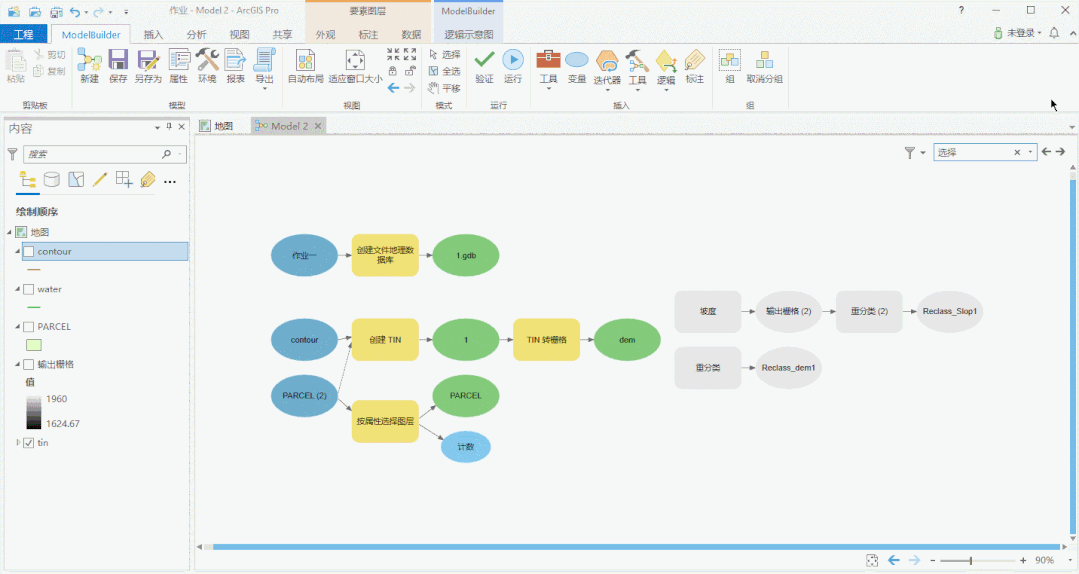
Task: Click the 保存 save model icon
Action: point(118,61)
